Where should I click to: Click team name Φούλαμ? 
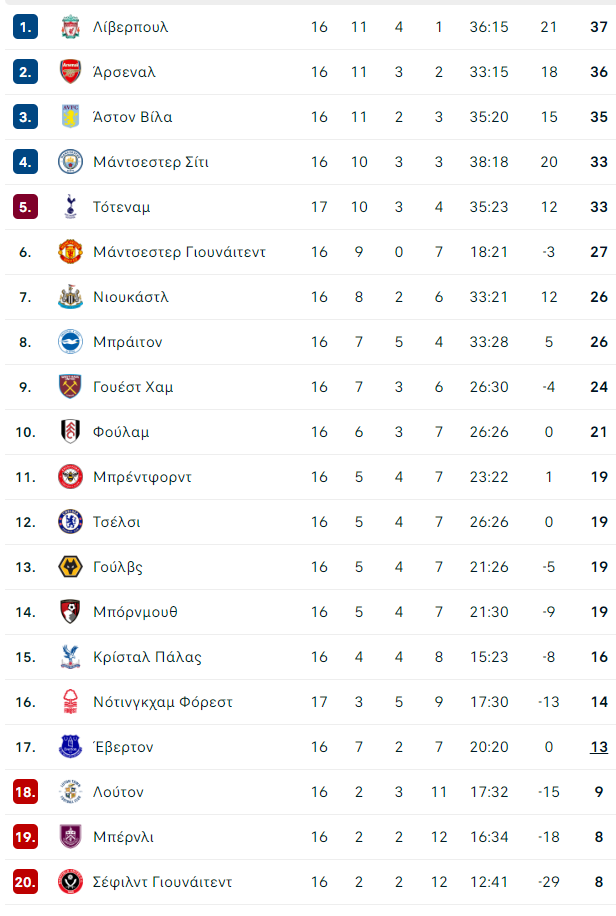tap(121, 432)
